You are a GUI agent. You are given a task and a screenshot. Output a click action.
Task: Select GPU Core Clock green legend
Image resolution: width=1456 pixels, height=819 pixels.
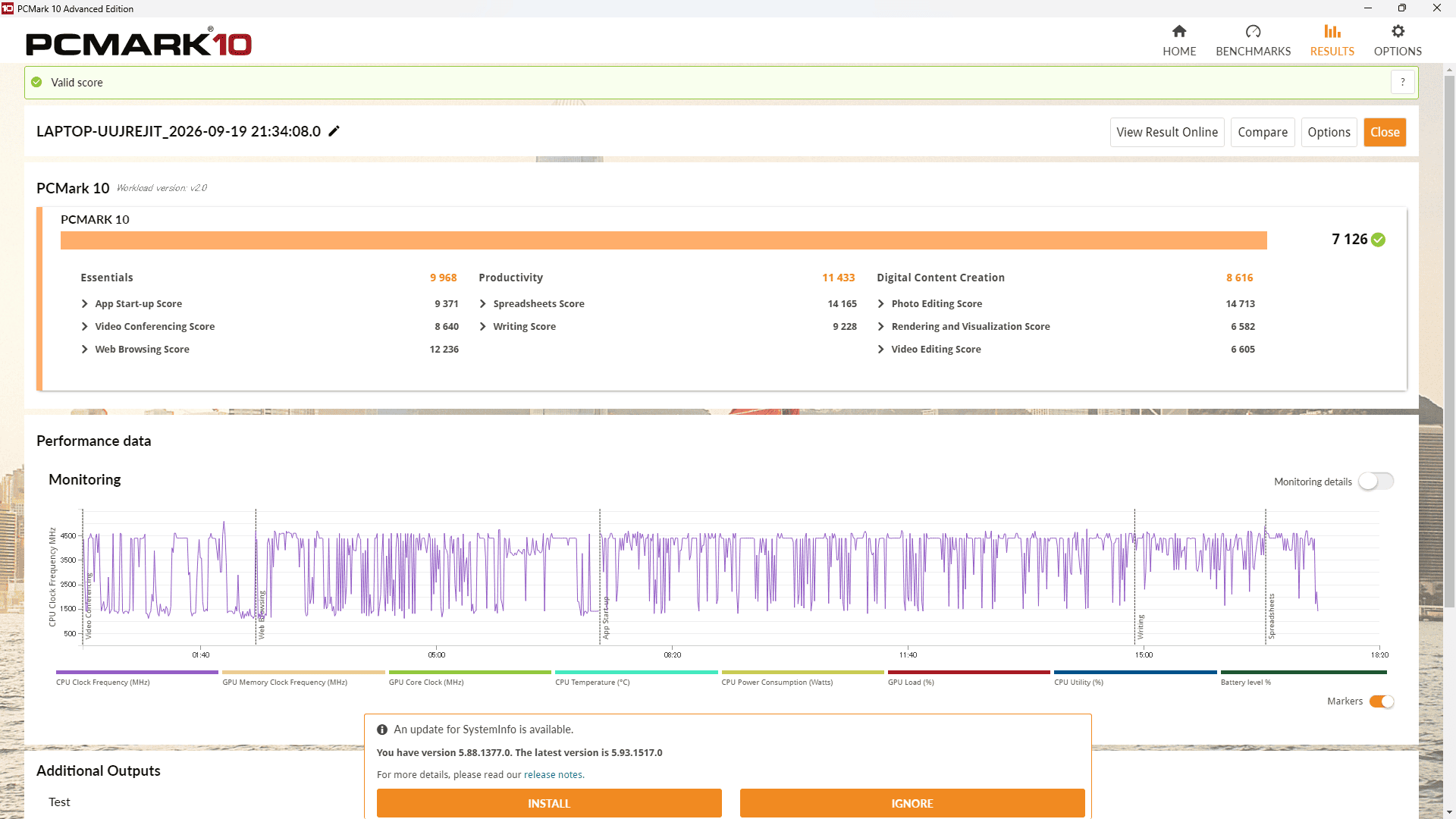coord(469,678)
